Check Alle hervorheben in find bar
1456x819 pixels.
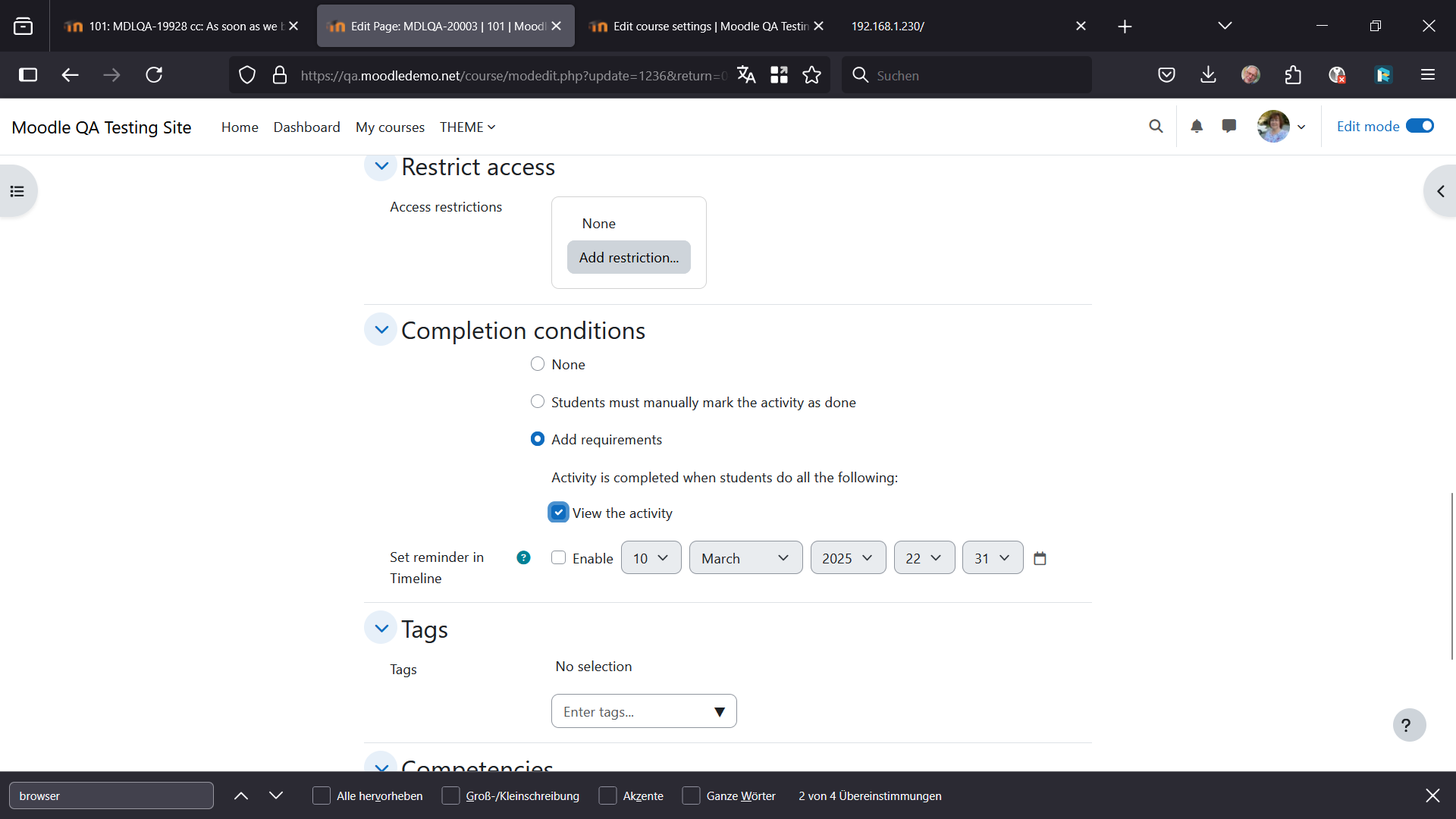pyautogui.click(x=322, y=795)
